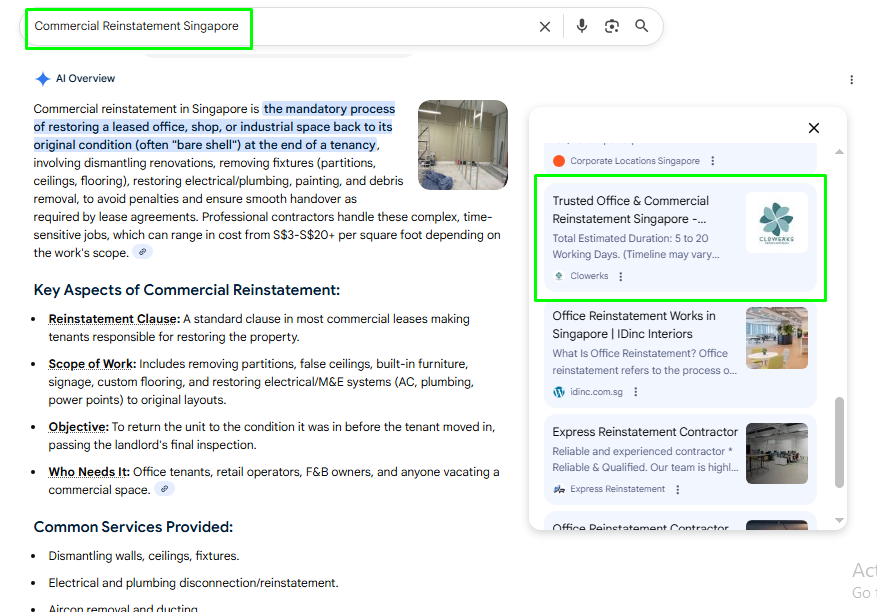Click link icon after first overview paragraph
Image resolution: width=877 pixels, height=612 pixels.
pyautogui.click(x=143, y=253)
